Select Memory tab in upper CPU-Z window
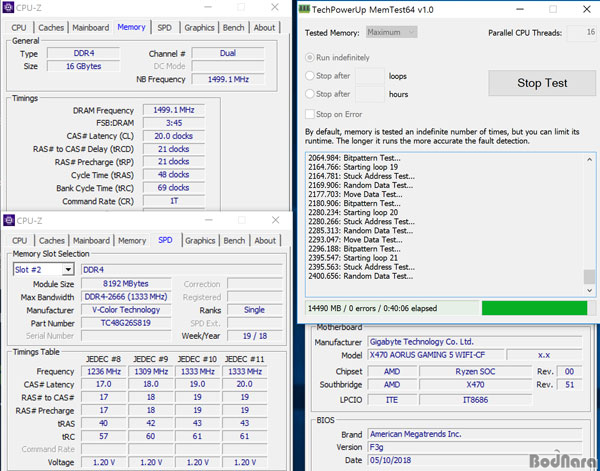 point(131,27)
